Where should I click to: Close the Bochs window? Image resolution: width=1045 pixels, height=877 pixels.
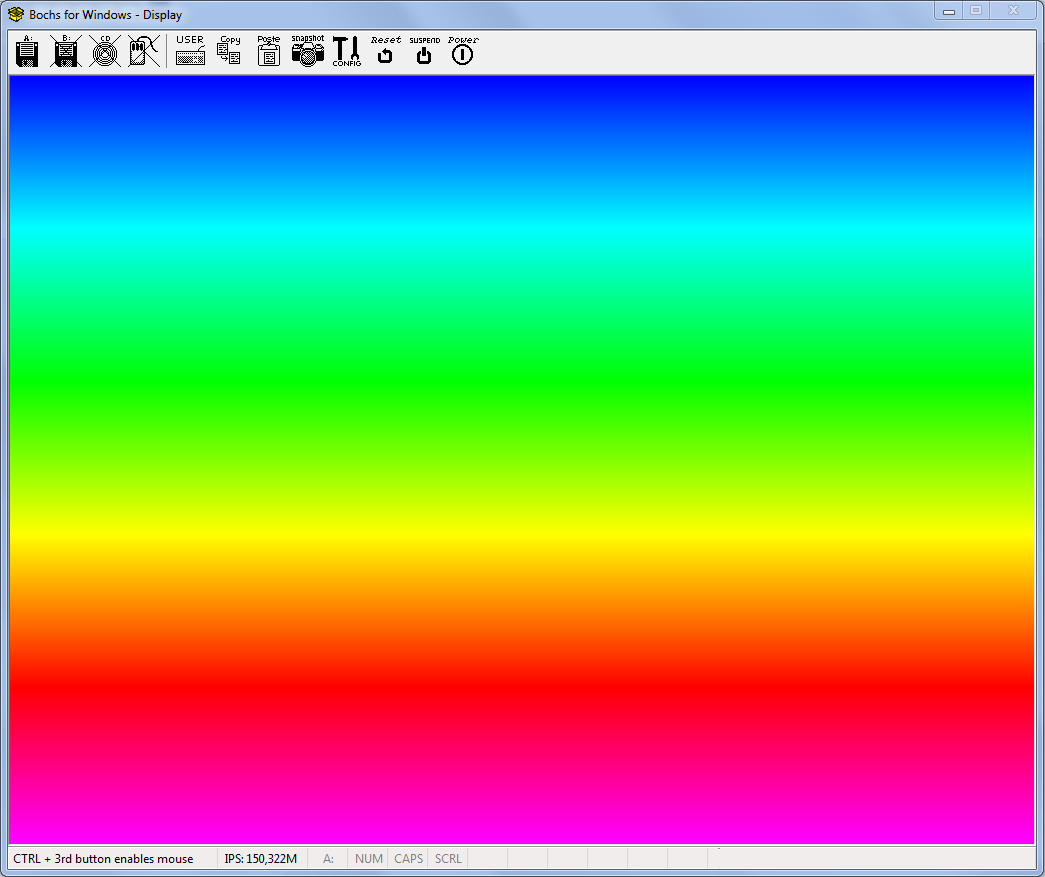(x=1014, y=11)
